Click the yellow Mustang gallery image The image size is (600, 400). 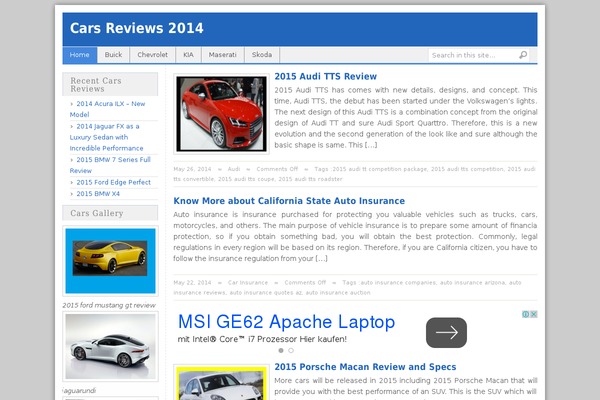pos(110,261)
